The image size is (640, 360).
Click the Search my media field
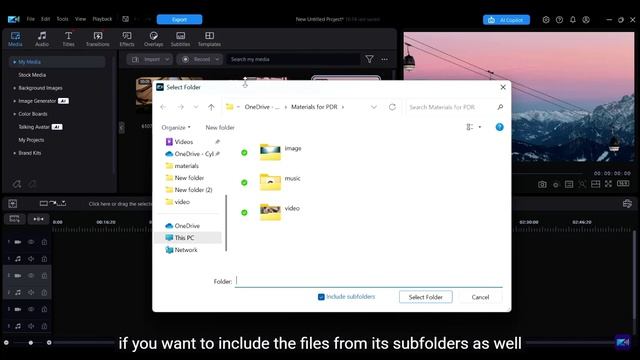pos(293,60)
